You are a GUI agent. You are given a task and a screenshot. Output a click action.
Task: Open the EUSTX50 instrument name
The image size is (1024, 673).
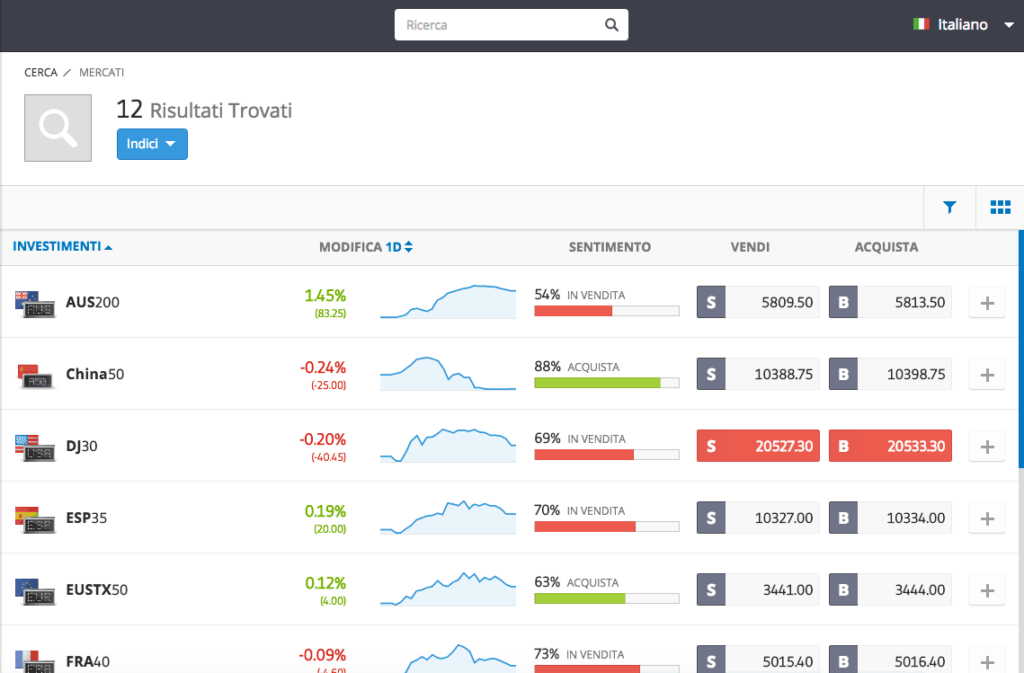click(97, 589)
